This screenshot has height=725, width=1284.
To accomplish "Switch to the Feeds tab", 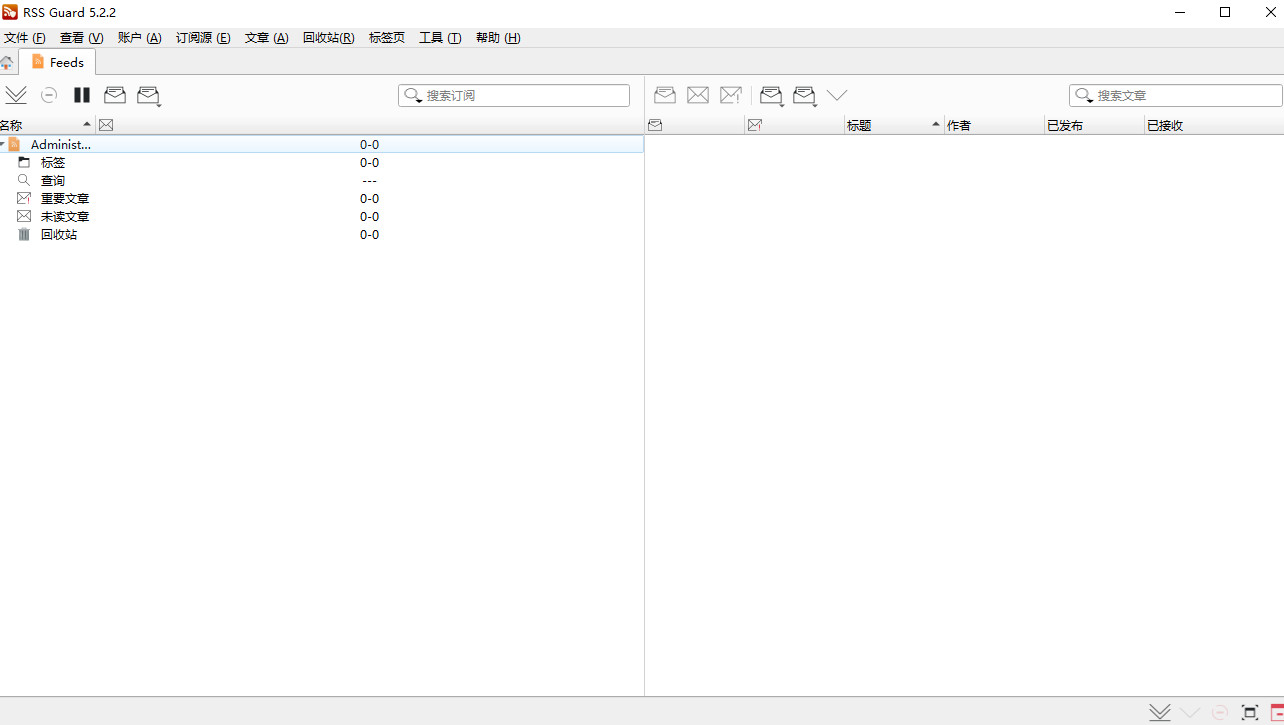I will [57, 62].
